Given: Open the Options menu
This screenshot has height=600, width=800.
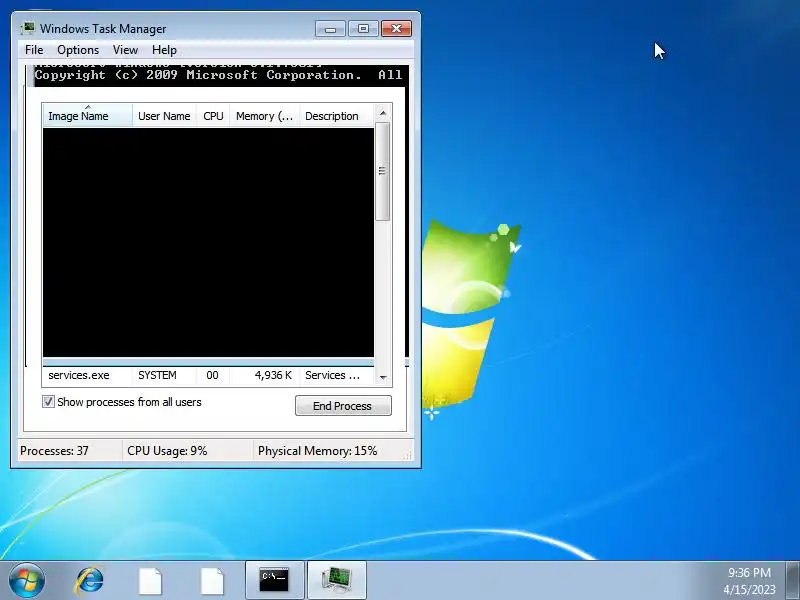Looking at the screenshot, I should coord(78,50).
